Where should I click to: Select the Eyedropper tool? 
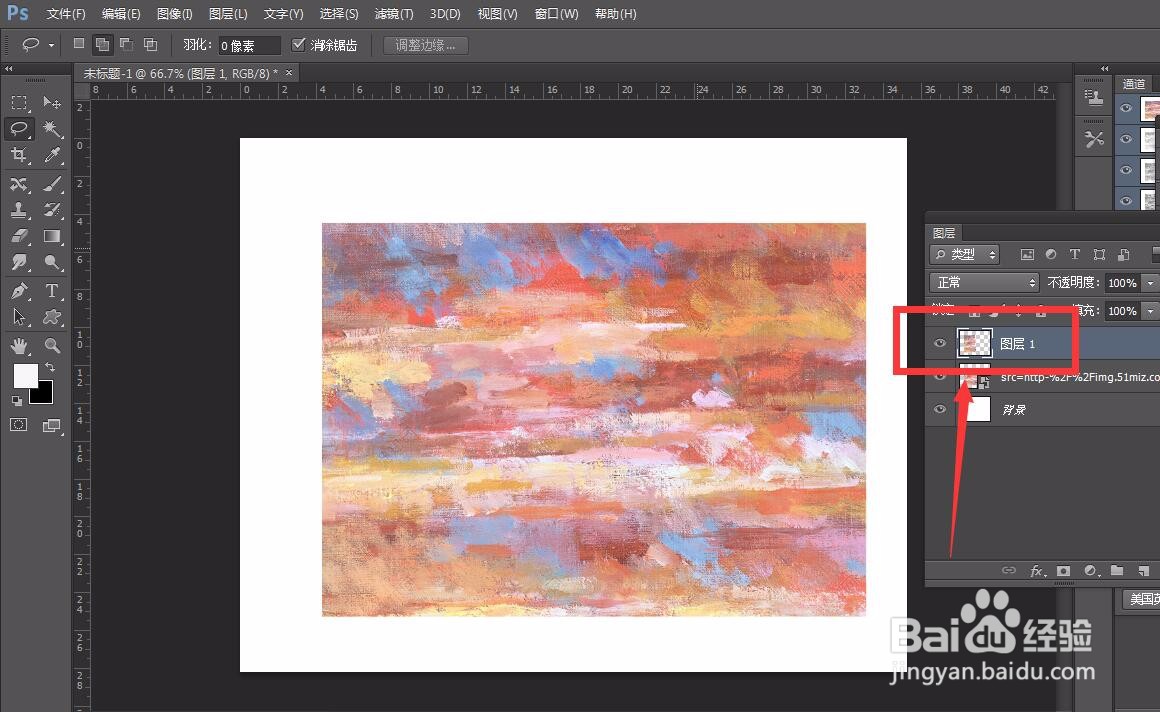[52, 155]
